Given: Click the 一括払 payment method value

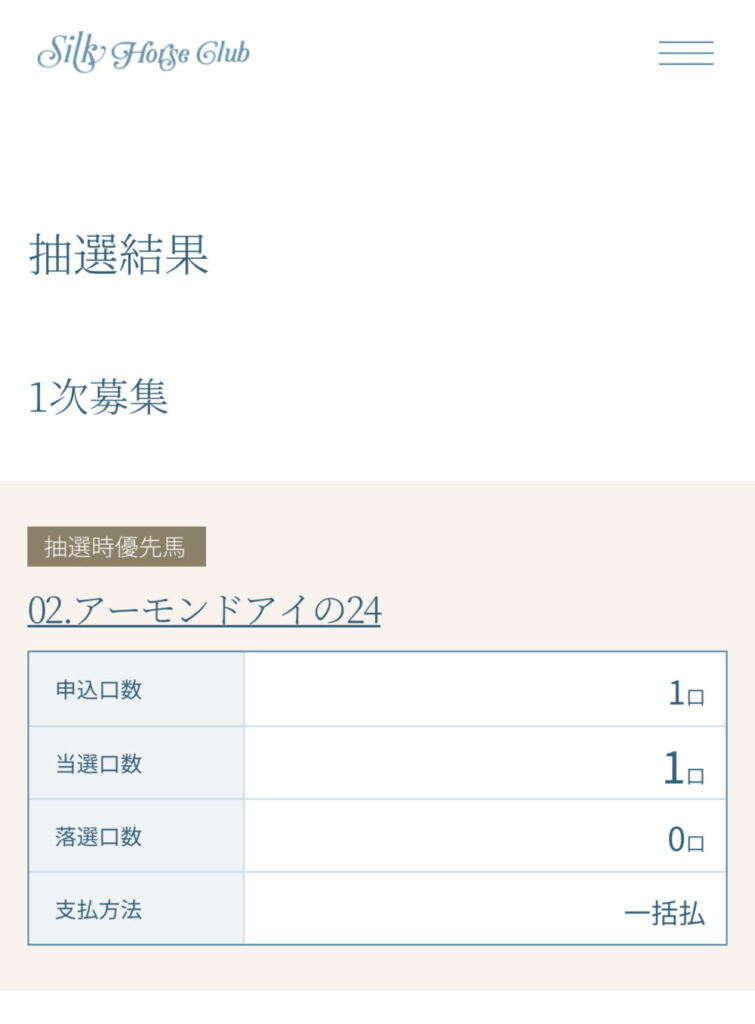Looking at the screenshot, I should [665, 912].
